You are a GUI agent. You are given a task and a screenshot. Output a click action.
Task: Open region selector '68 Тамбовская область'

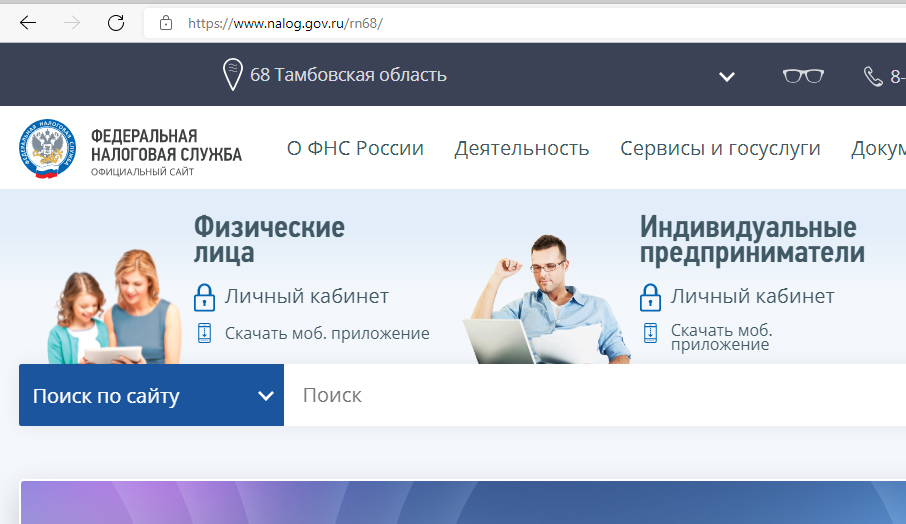coord(348,75)
